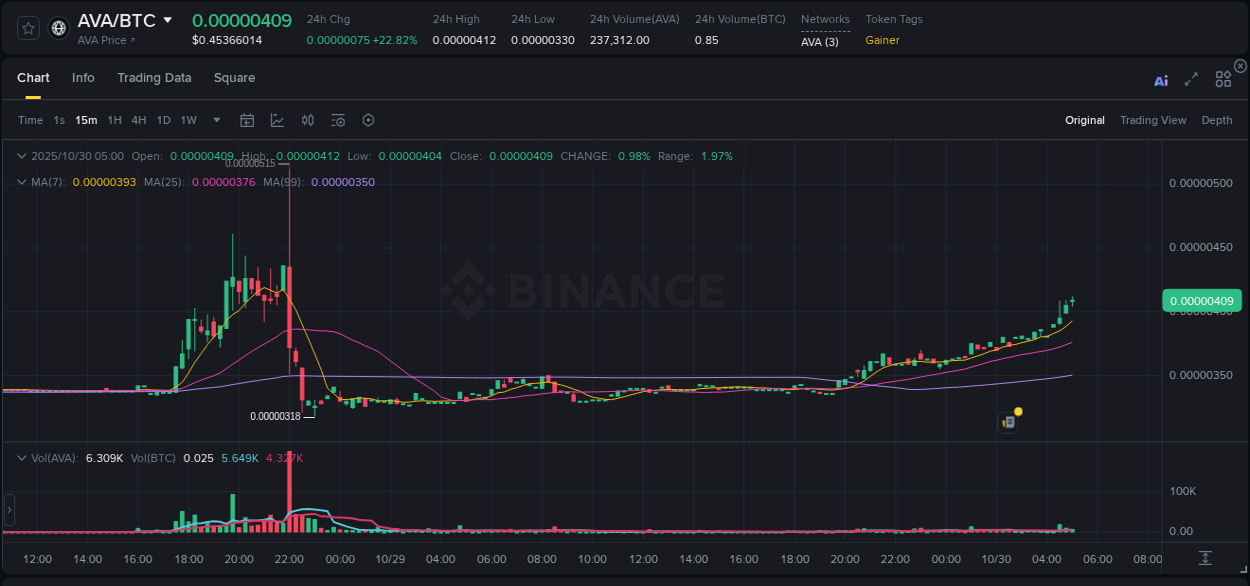Viewport: 1250px width, 586px height.
Task: Select the line chart overlay icon
Action: pyautogui.click(x=277, y=119)
